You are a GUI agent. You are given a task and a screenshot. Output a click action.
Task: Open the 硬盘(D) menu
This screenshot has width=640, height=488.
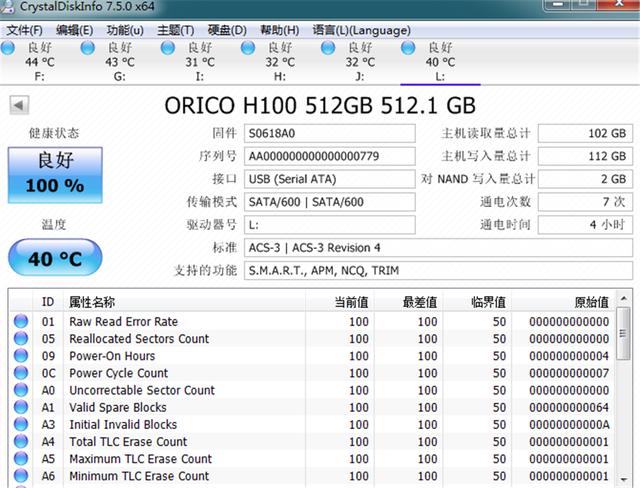click(227, 30)
